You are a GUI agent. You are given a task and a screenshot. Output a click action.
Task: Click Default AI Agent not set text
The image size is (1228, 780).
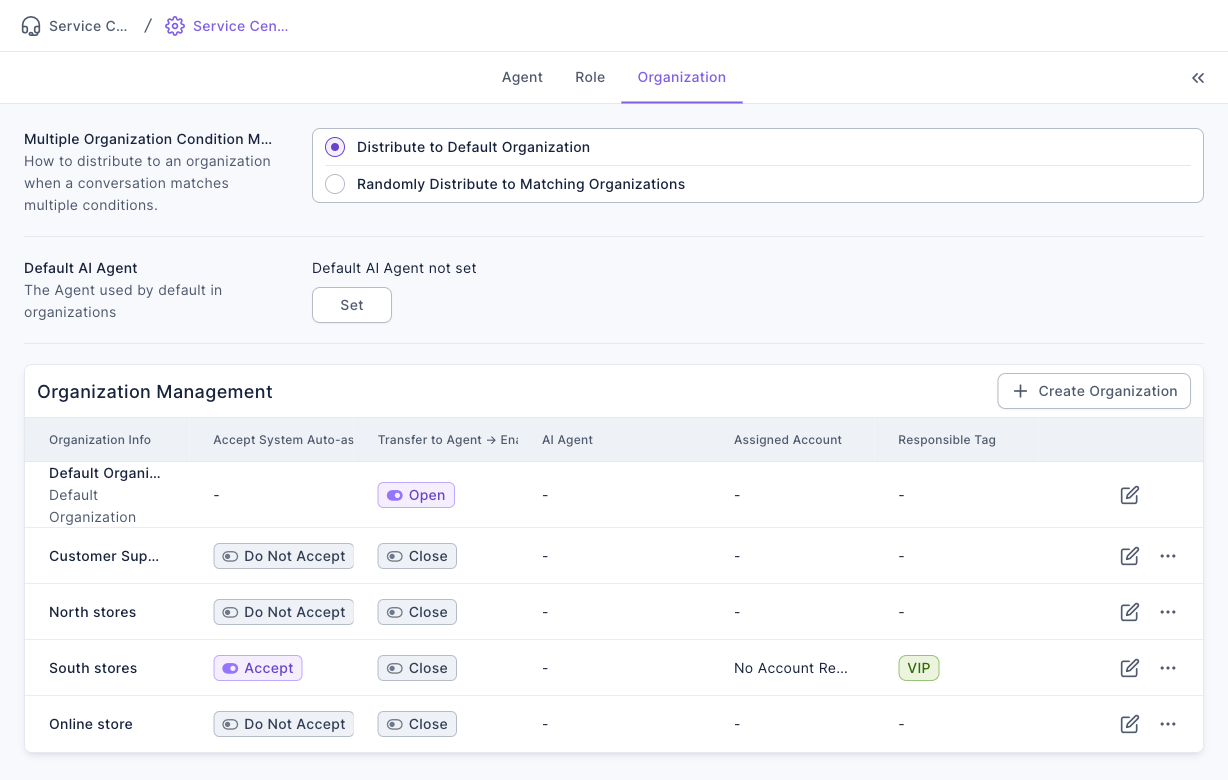(x=394, y=268)
